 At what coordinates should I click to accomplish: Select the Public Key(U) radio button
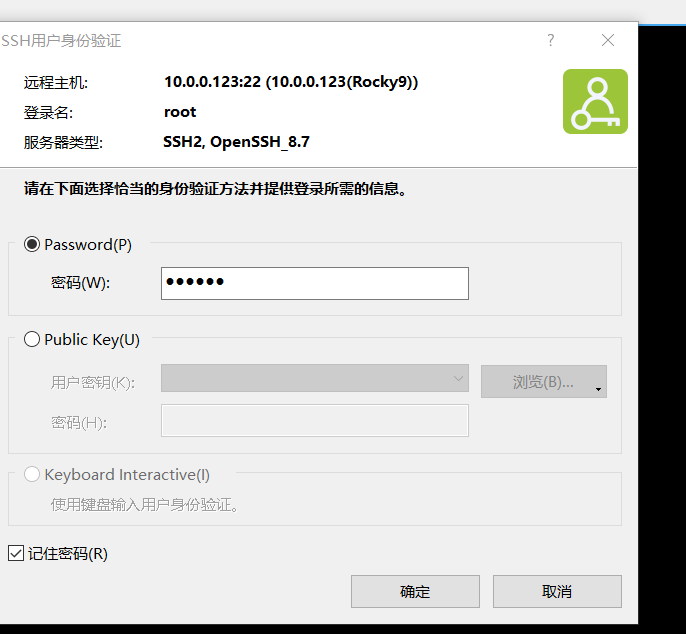pyautogui.click(x=32, y=339)
